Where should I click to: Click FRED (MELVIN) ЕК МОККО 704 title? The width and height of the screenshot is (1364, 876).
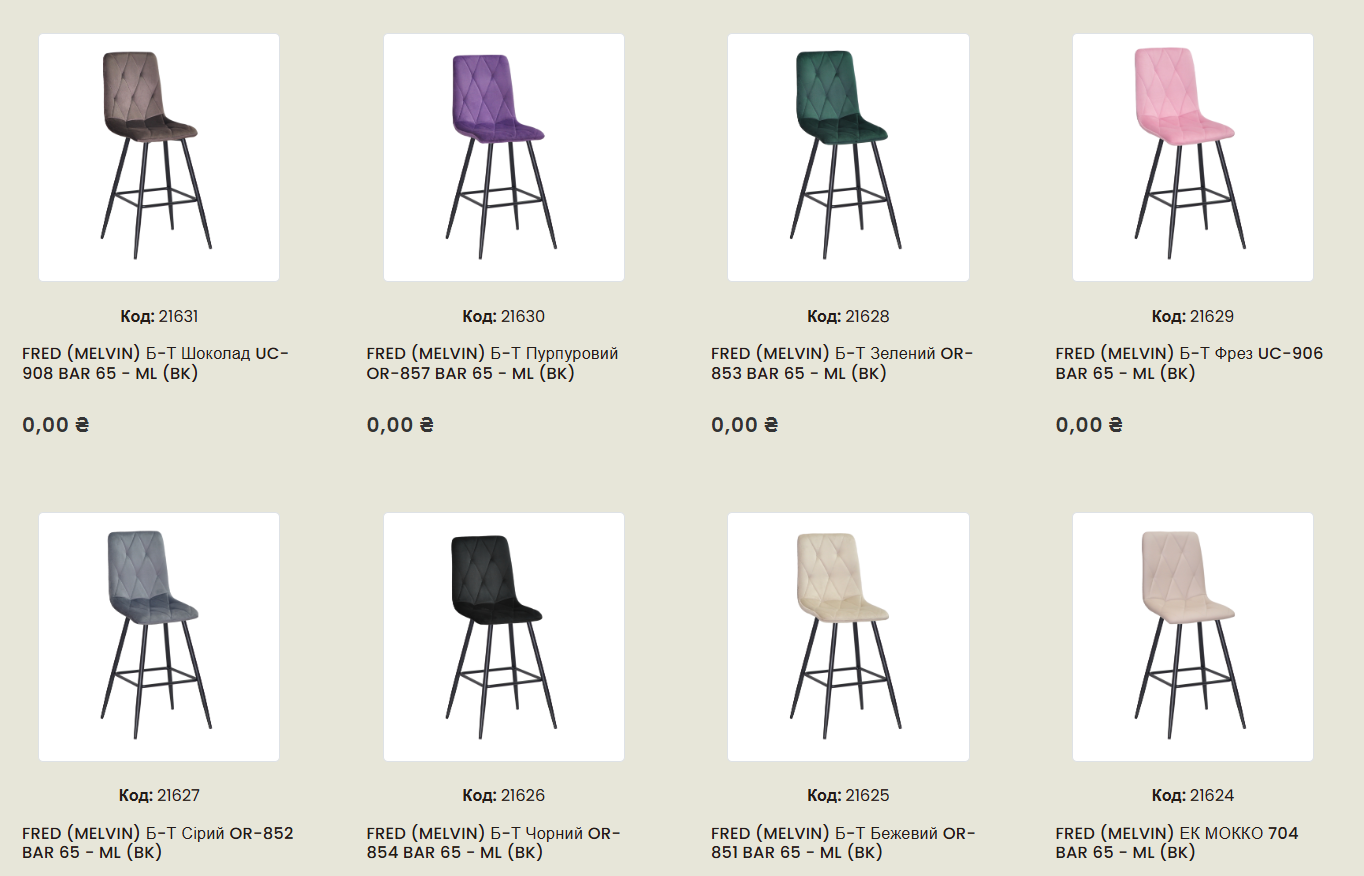click(1177, 842)
